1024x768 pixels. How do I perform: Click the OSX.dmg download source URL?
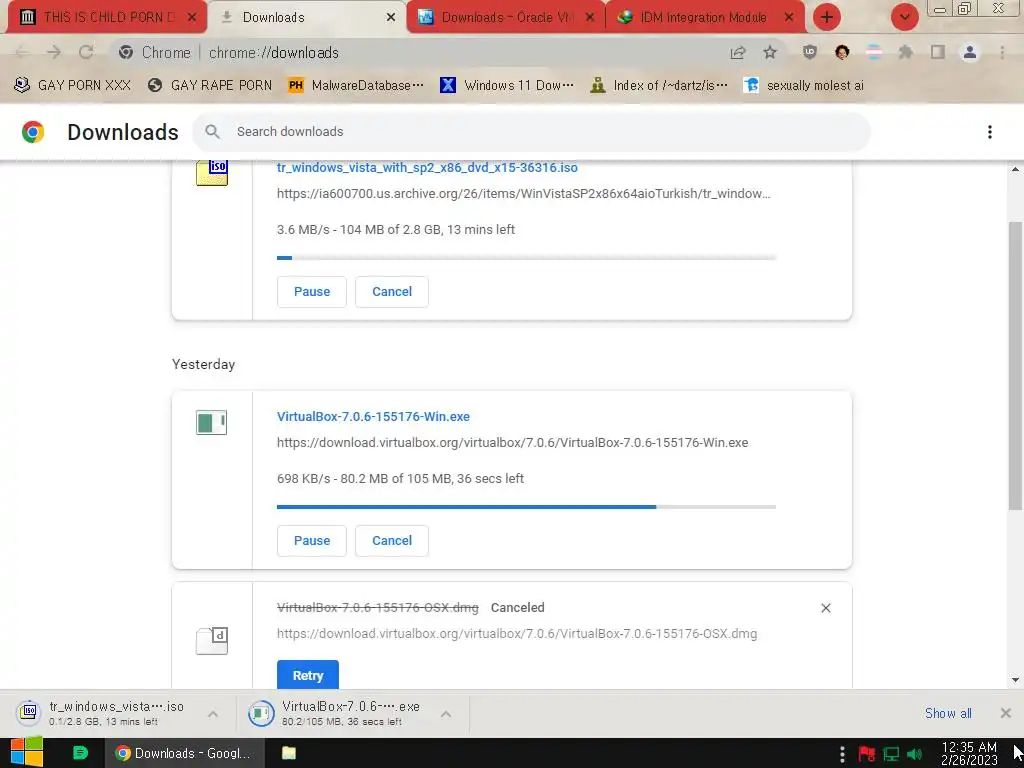(517, 634)
